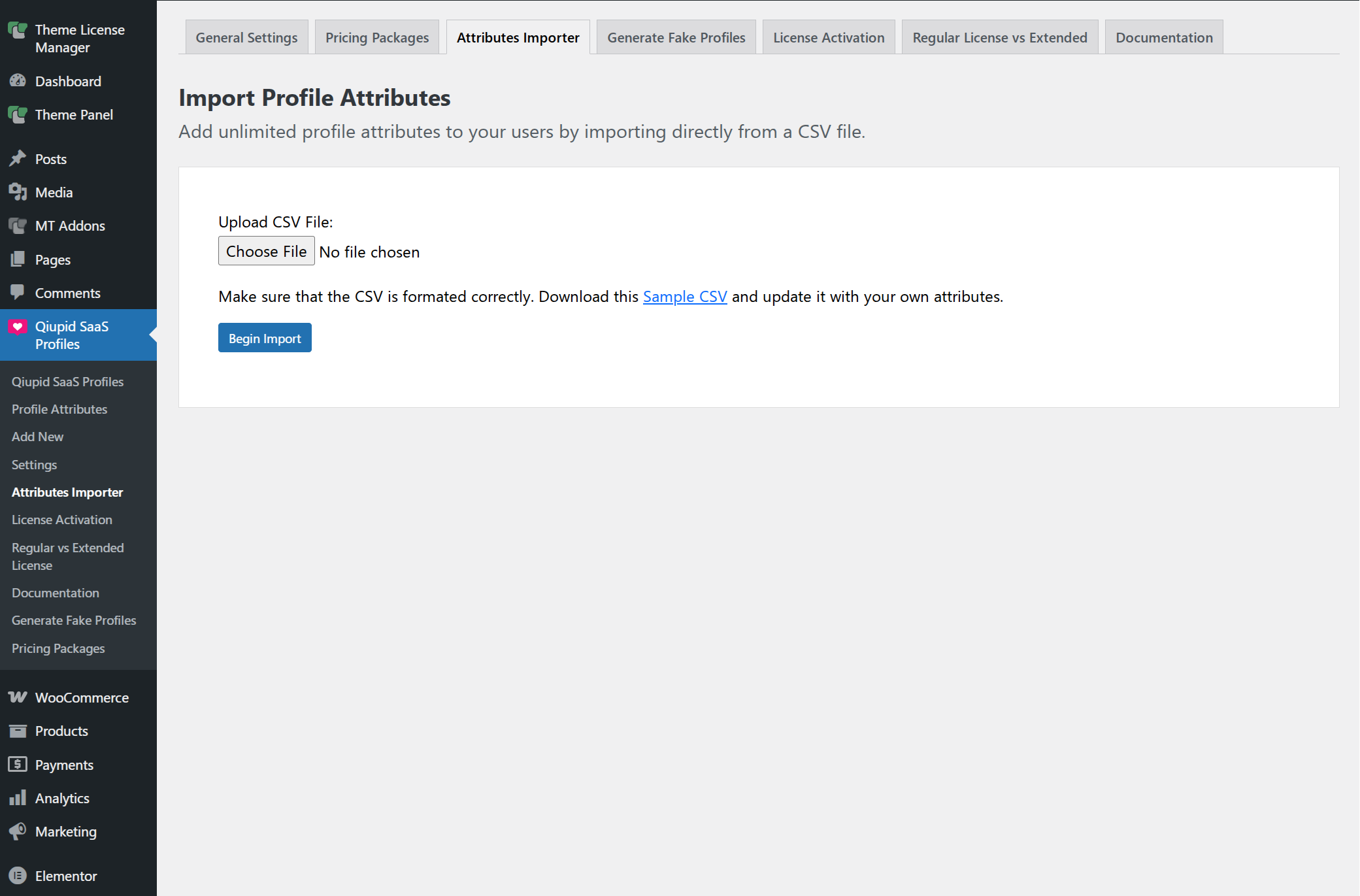Click the Payments dollar icon
1360x896 pixels.
coord(18,764)
